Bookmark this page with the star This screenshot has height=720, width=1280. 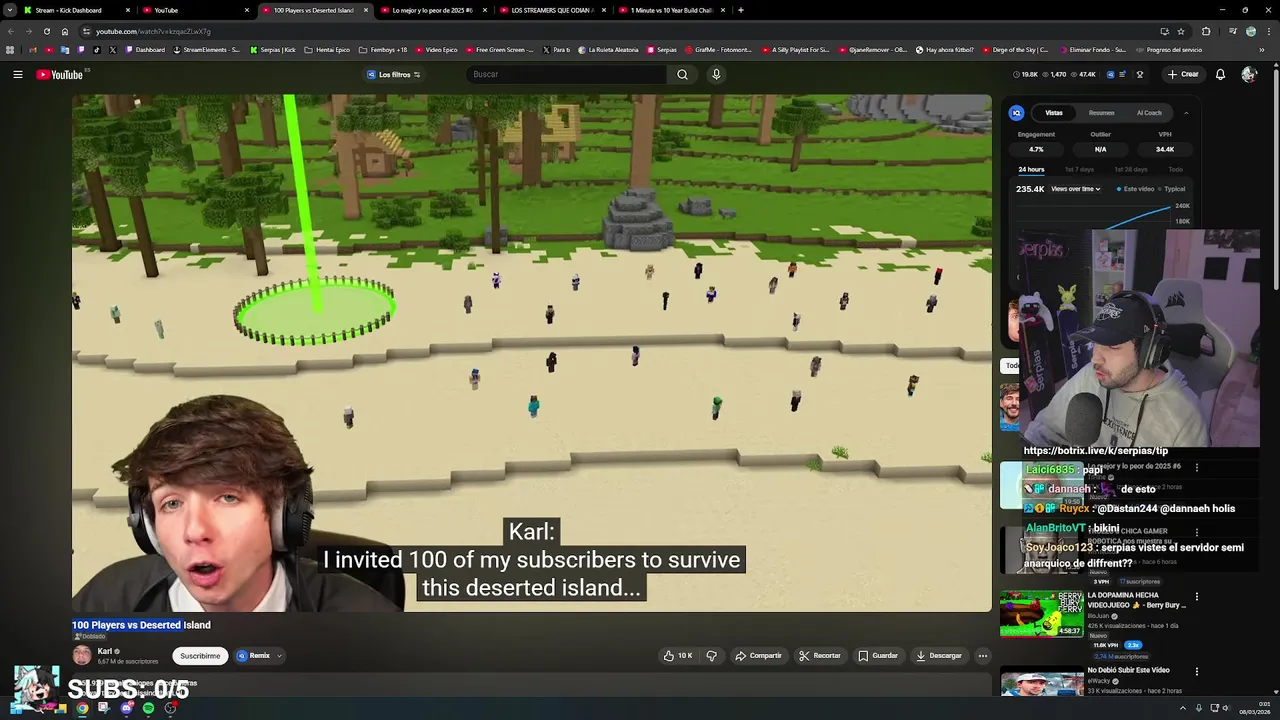point(1181,31)
